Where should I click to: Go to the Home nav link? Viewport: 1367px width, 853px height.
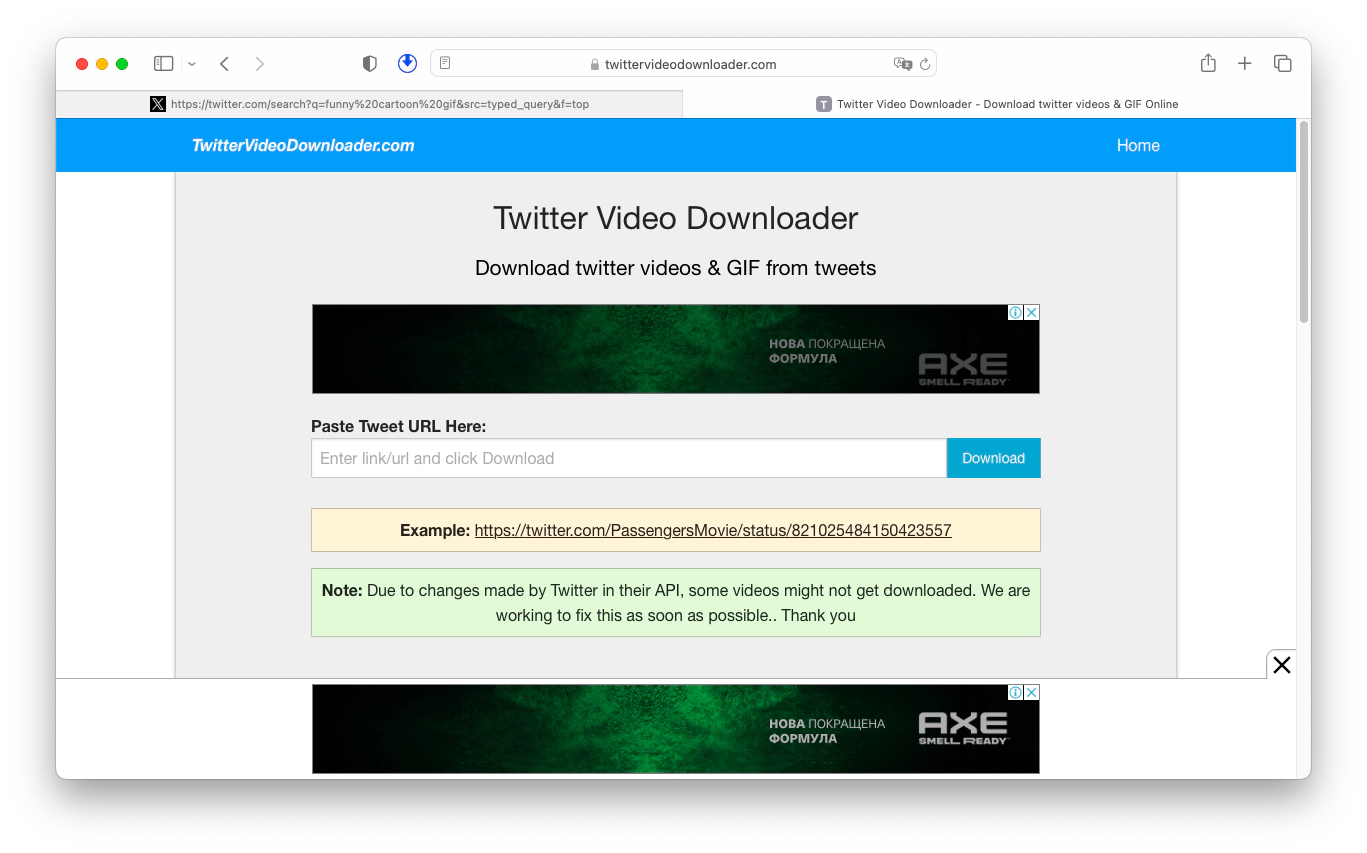(x=1138, y=146)
